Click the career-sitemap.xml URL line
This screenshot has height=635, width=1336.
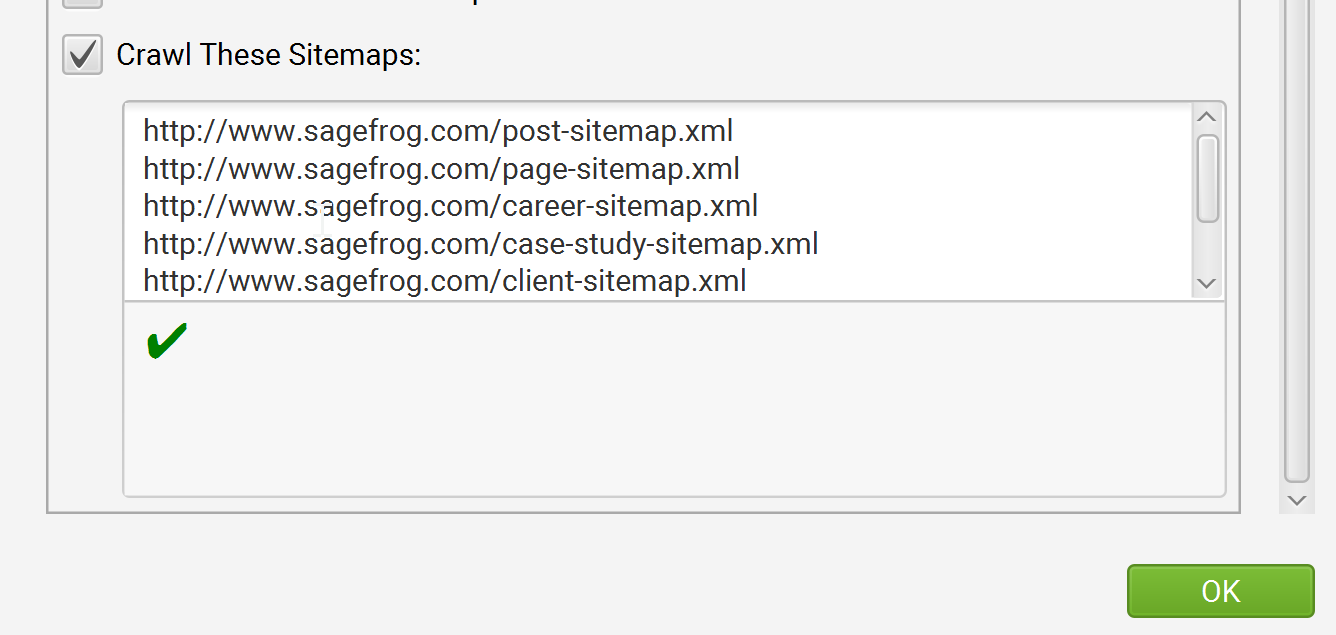point(450,206)
